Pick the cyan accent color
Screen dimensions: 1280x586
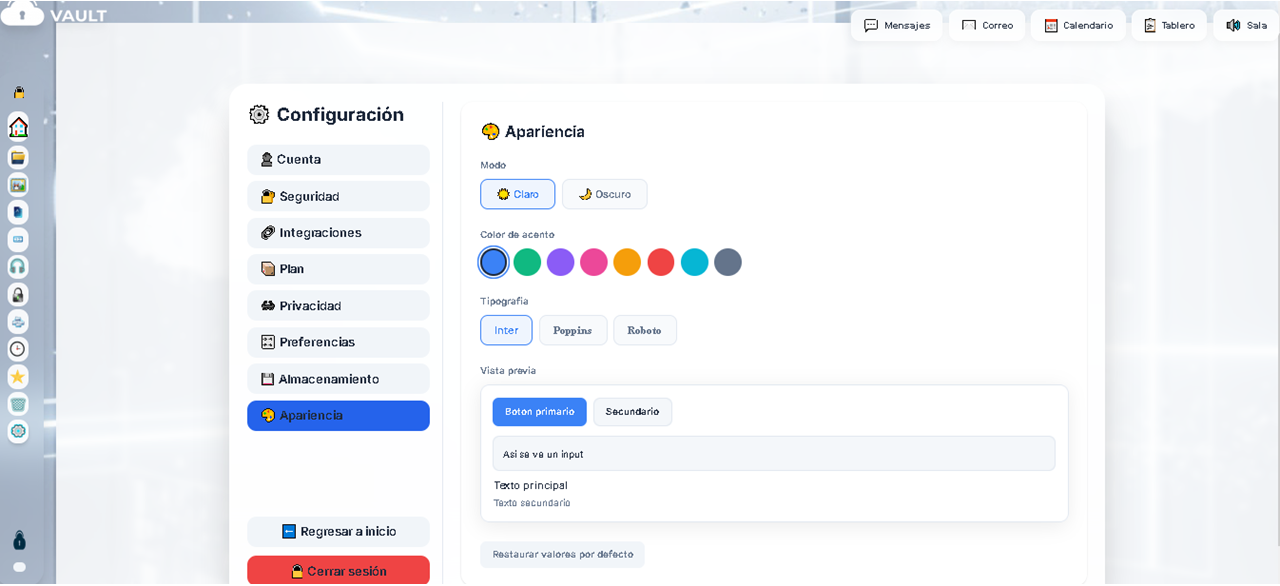click(x=695, y=262)
